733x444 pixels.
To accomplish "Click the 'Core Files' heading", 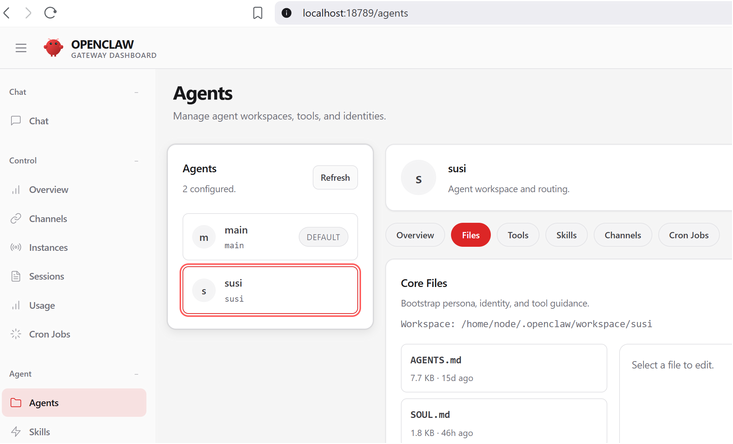I will click(424, 283).
